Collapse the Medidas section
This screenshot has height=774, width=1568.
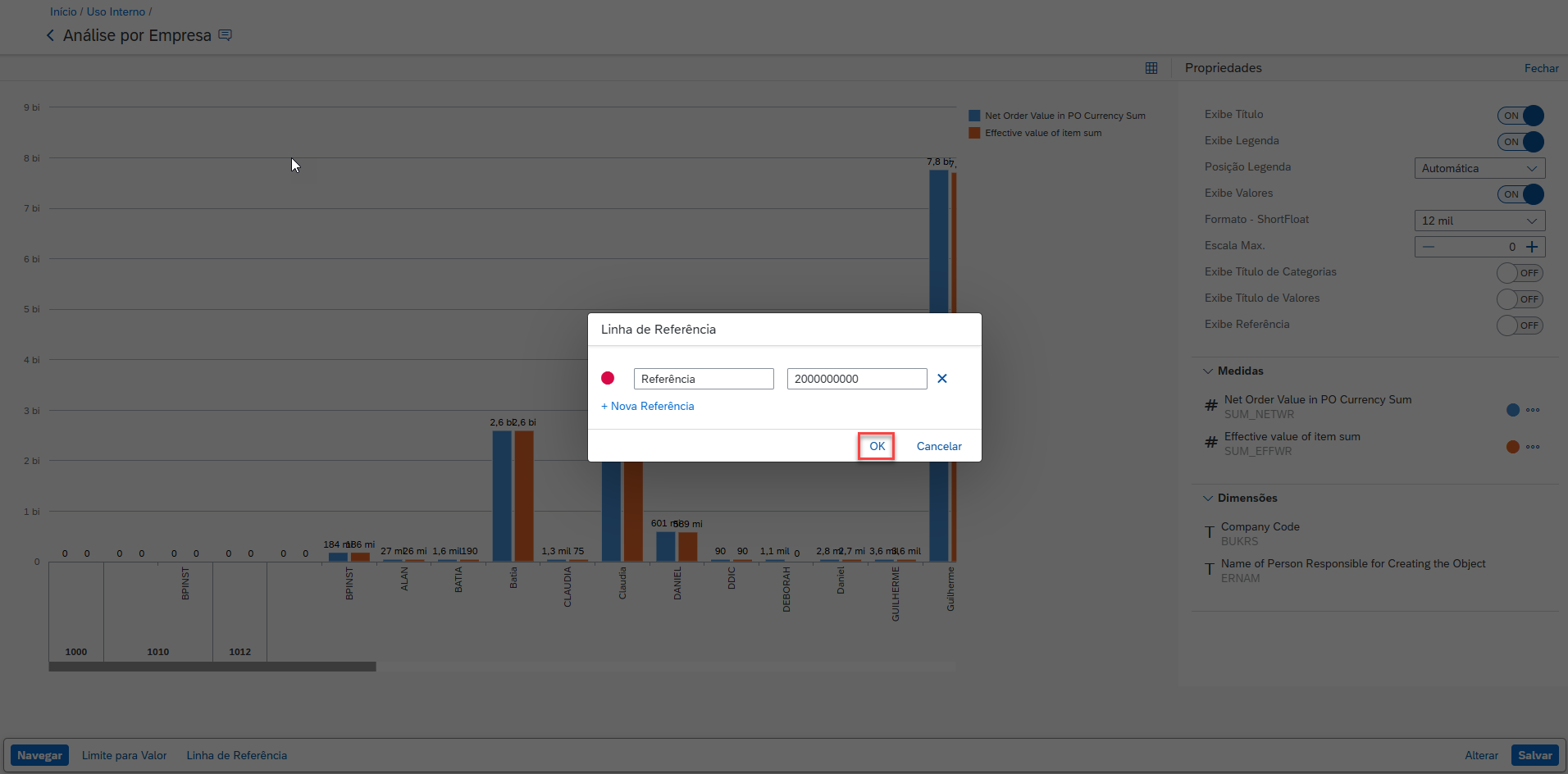pos(1208,371)
